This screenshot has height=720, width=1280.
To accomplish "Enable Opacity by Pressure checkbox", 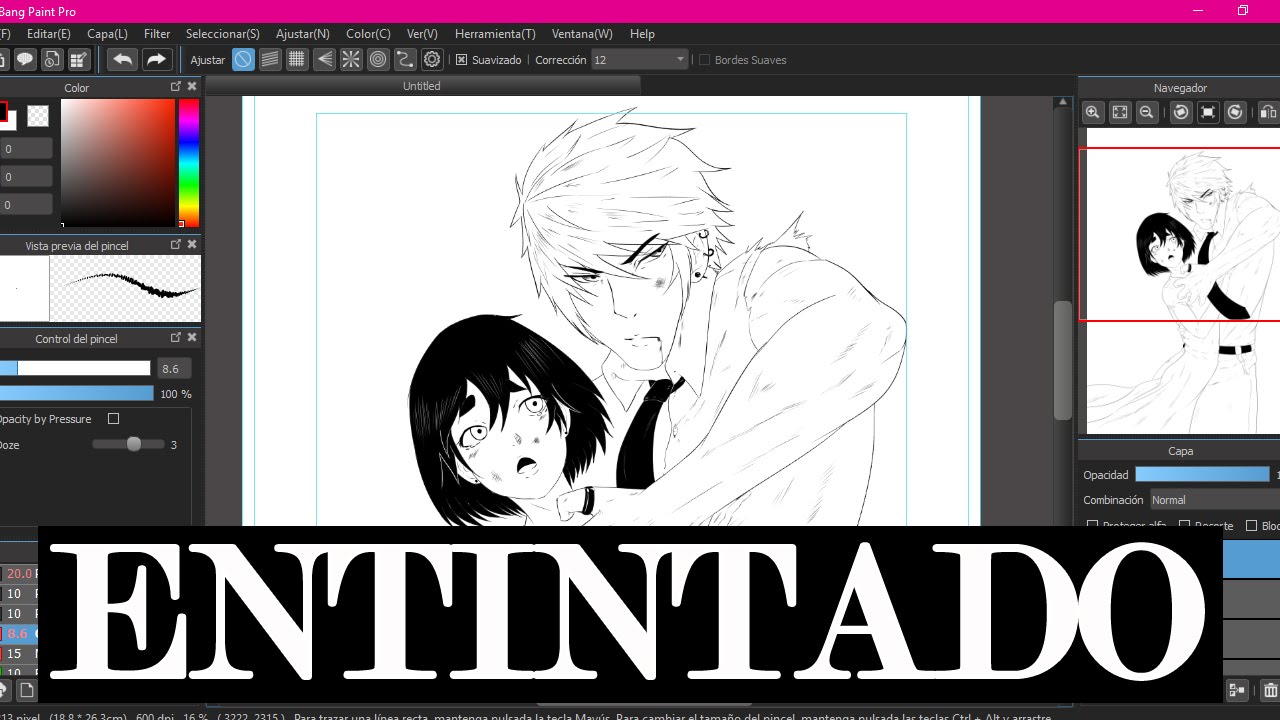I will coord(113,419).
